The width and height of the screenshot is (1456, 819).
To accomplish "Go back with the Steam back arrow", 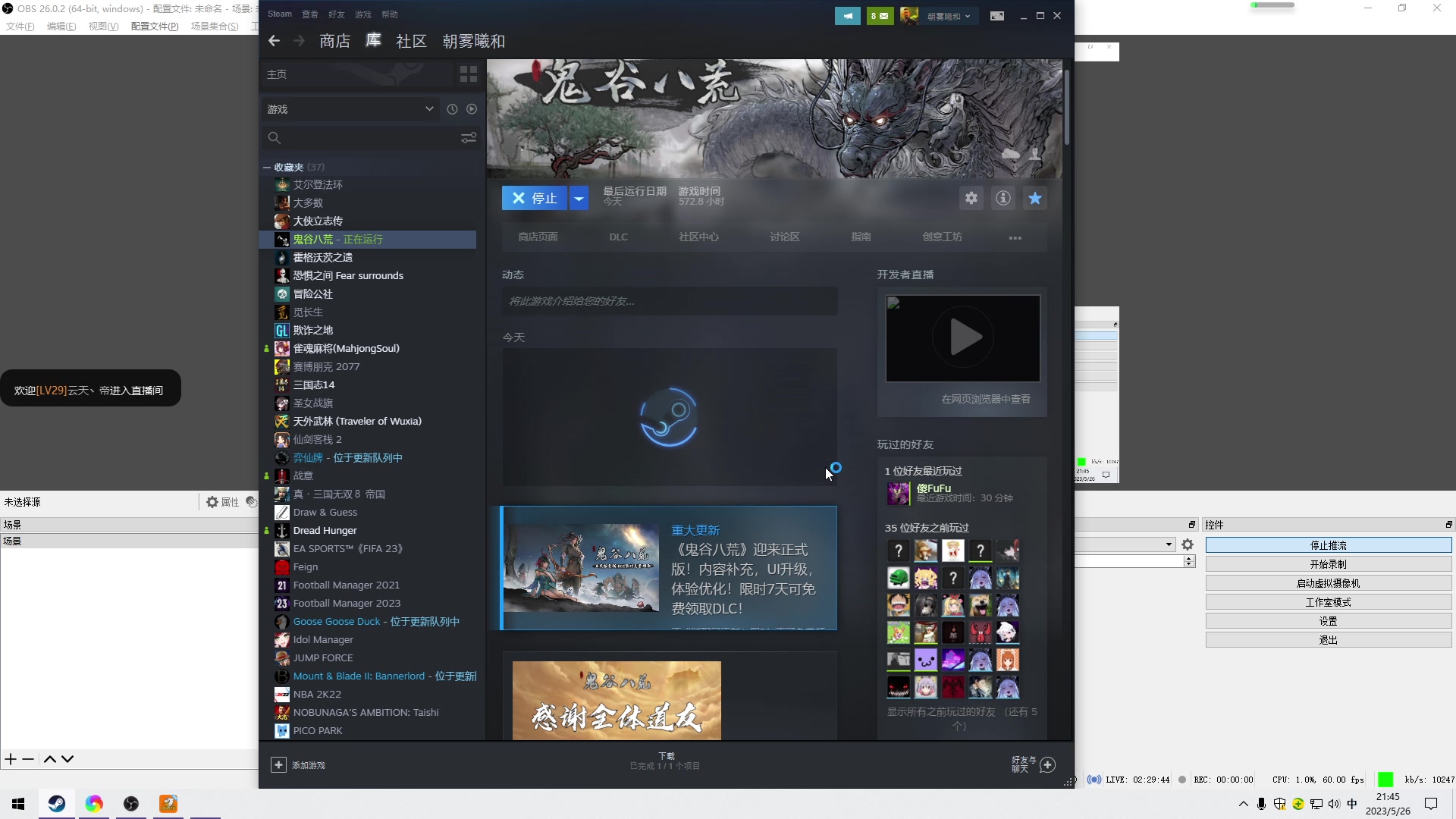I will click(x=274, y=41).
